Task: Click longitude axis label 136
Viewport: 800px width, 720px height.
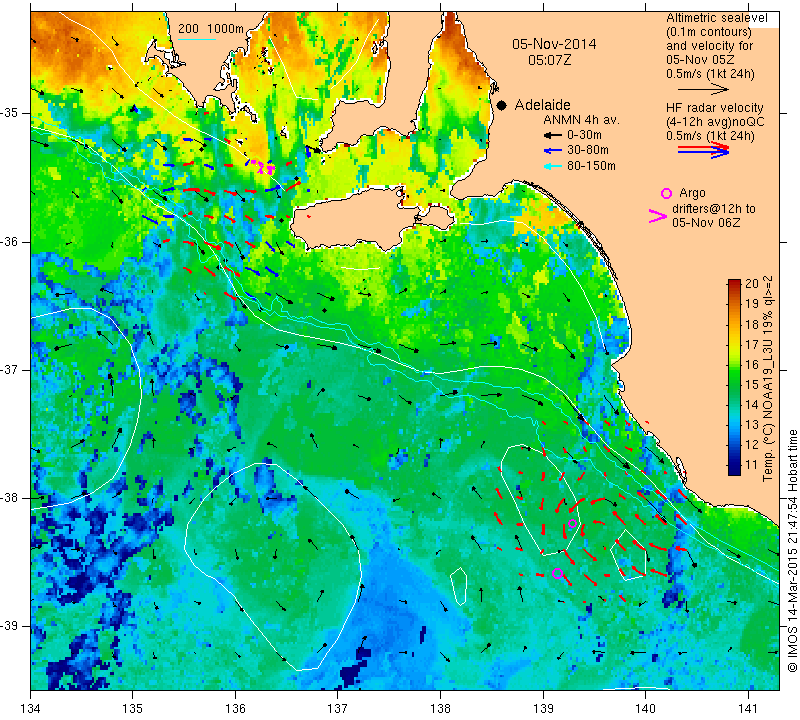Action: tap(235, 708)
